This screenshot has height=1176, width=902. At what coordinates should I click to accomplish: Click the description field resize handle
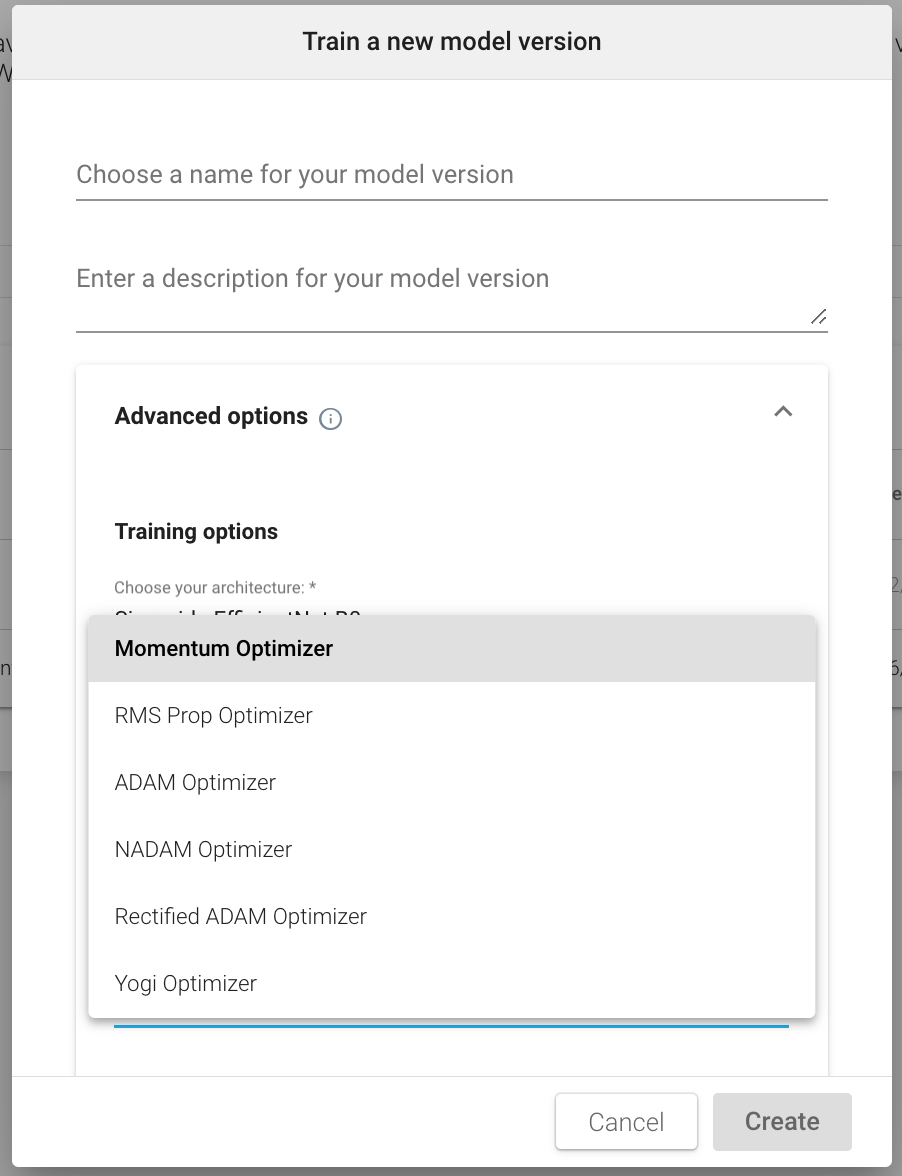(x=818, y=316)
